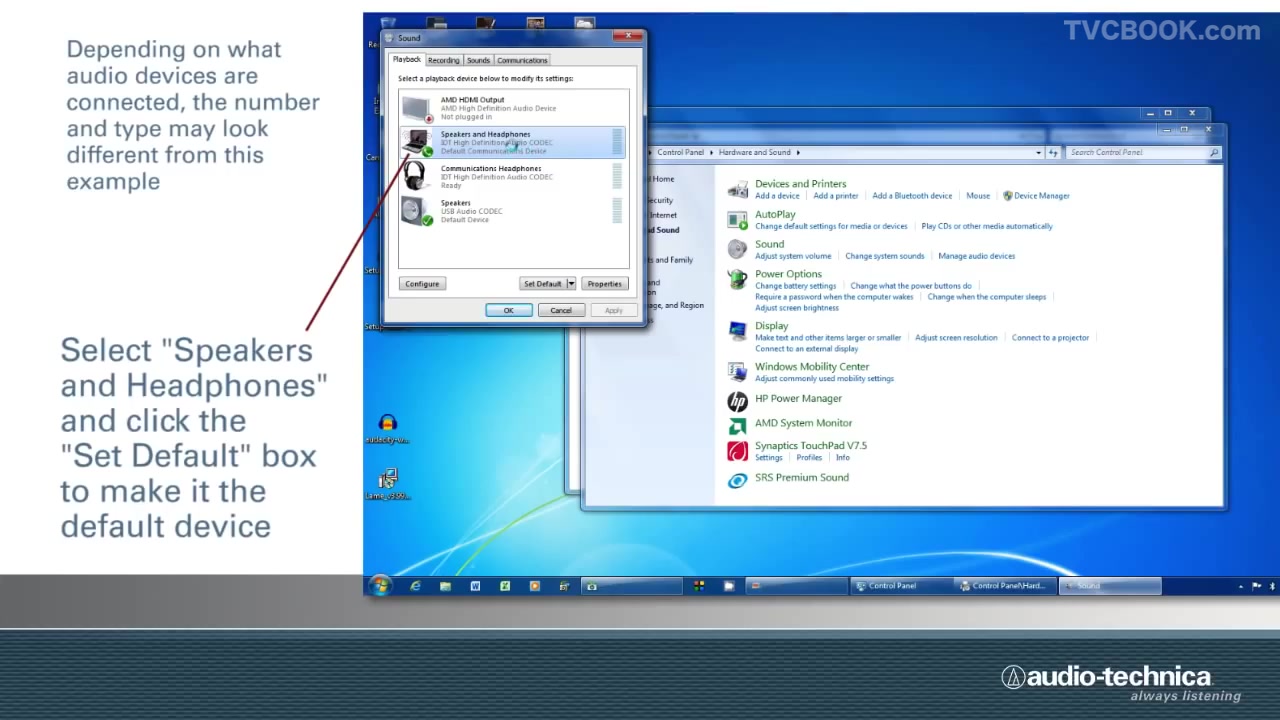Viewport: 1280px width, 720px height.
Task: Select the USB Audio CODEC Speakers icon
Action: (x=417, y=210)
